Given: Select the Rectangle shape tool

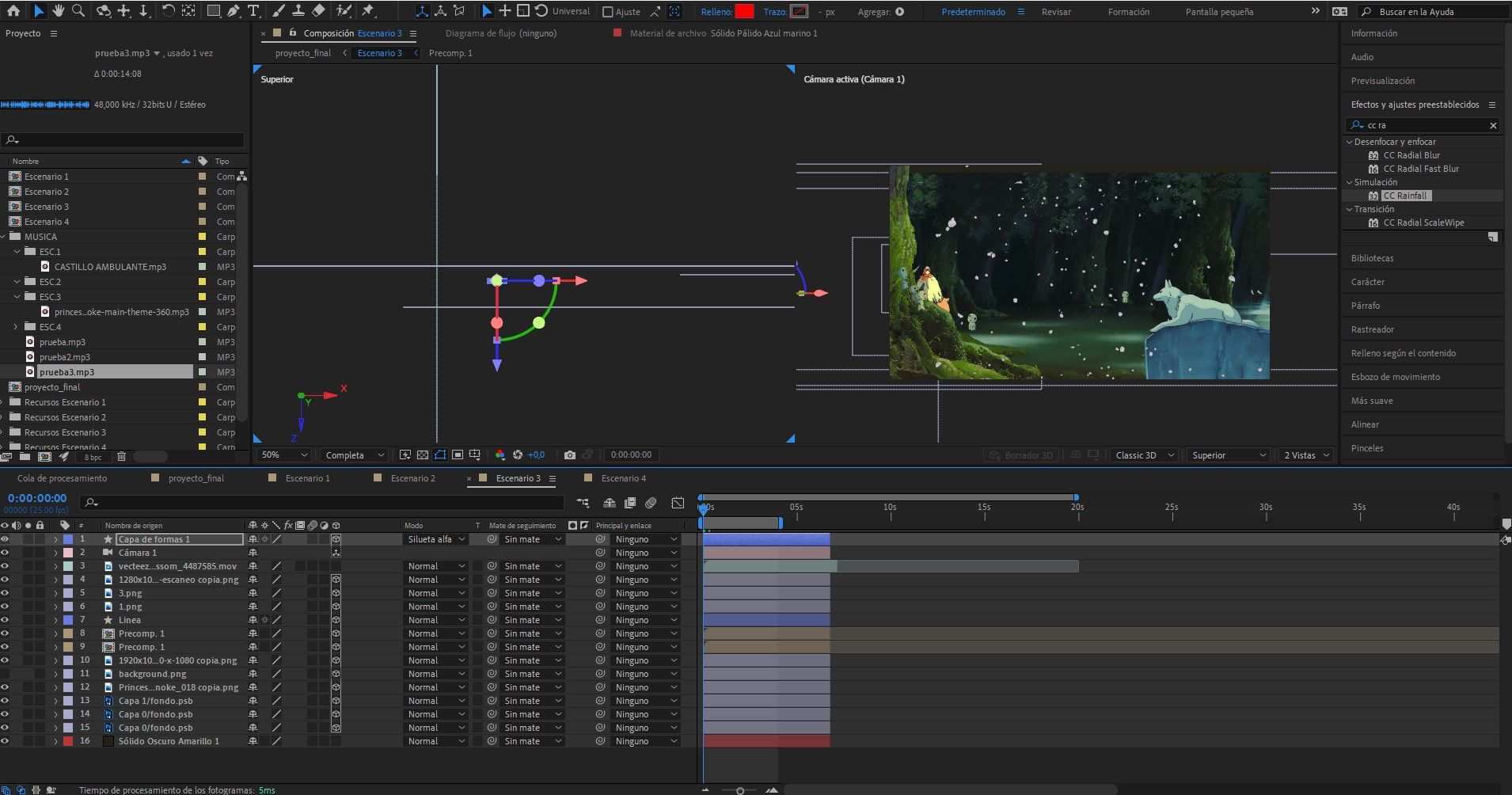Looking at the screenshot, I should click(x=214, y=11).
